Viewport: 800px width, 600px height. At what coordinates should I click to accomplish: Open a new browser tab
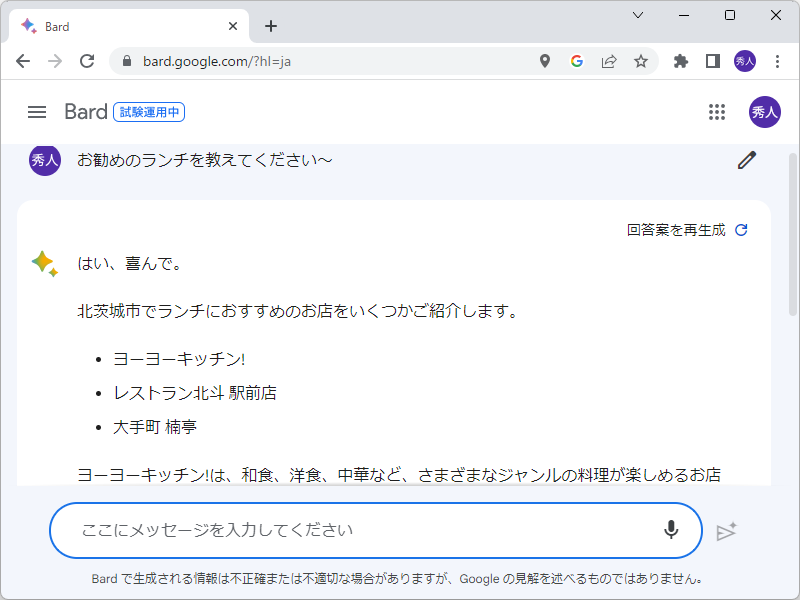270,26
